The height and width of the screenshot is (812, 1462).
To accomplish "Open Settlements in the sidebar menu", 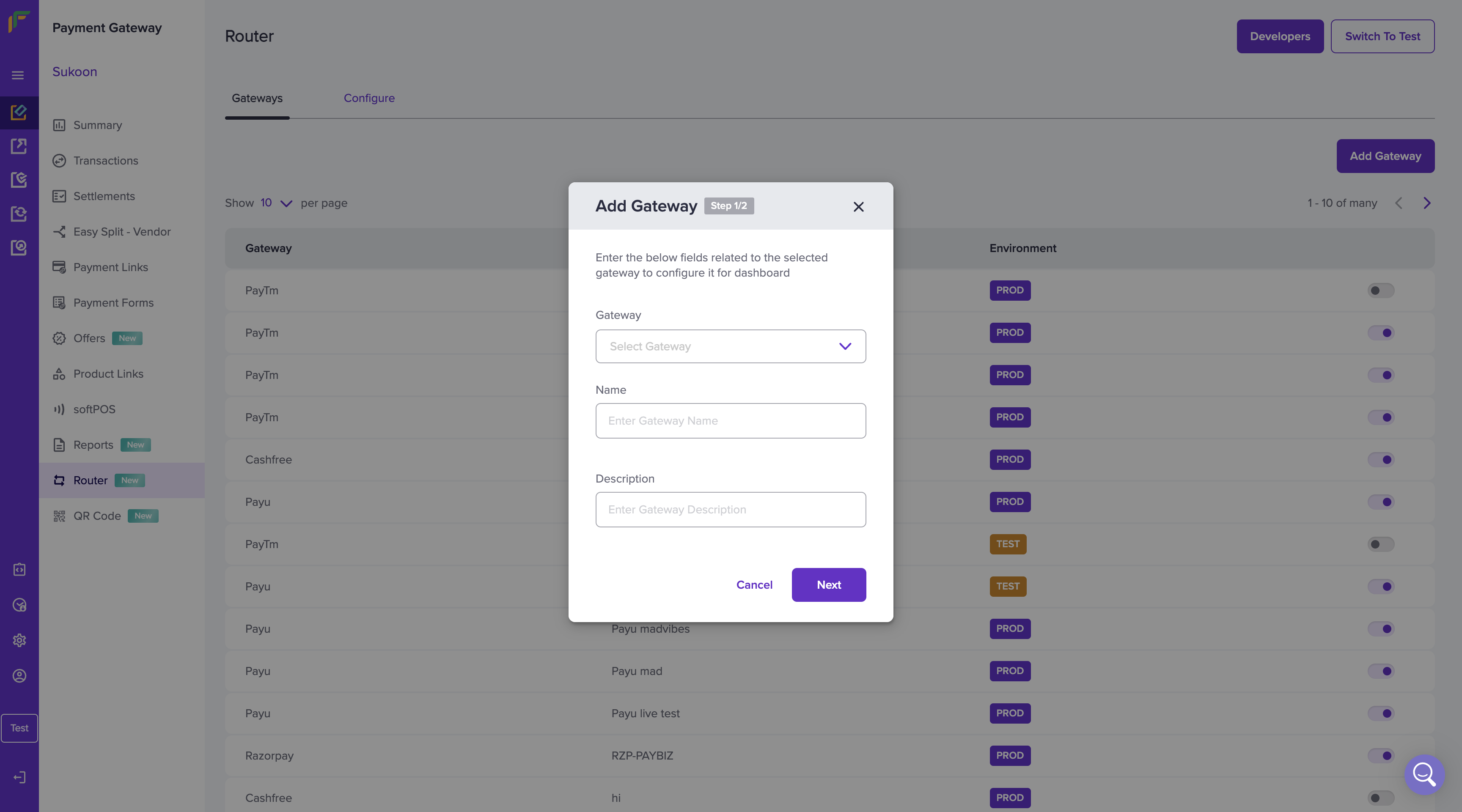I will [x=104, y=196].
